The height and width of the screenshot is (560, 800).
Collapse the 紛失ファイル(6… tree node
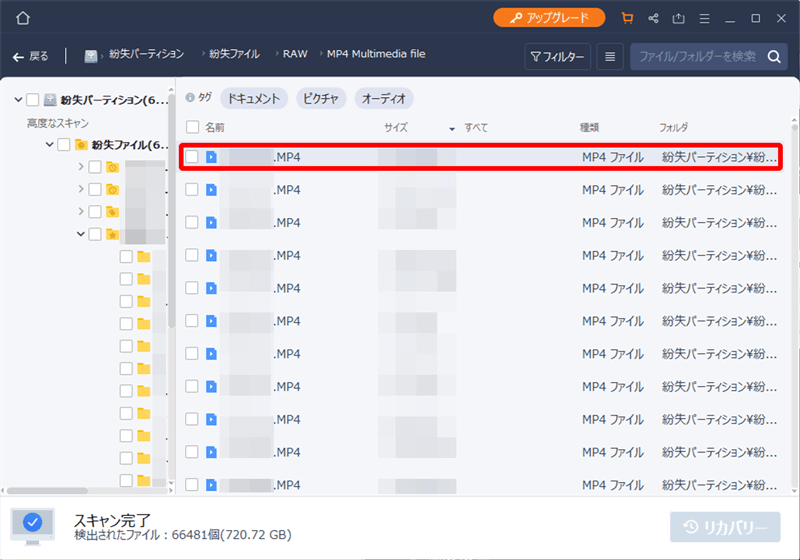(x=49, y=144)
